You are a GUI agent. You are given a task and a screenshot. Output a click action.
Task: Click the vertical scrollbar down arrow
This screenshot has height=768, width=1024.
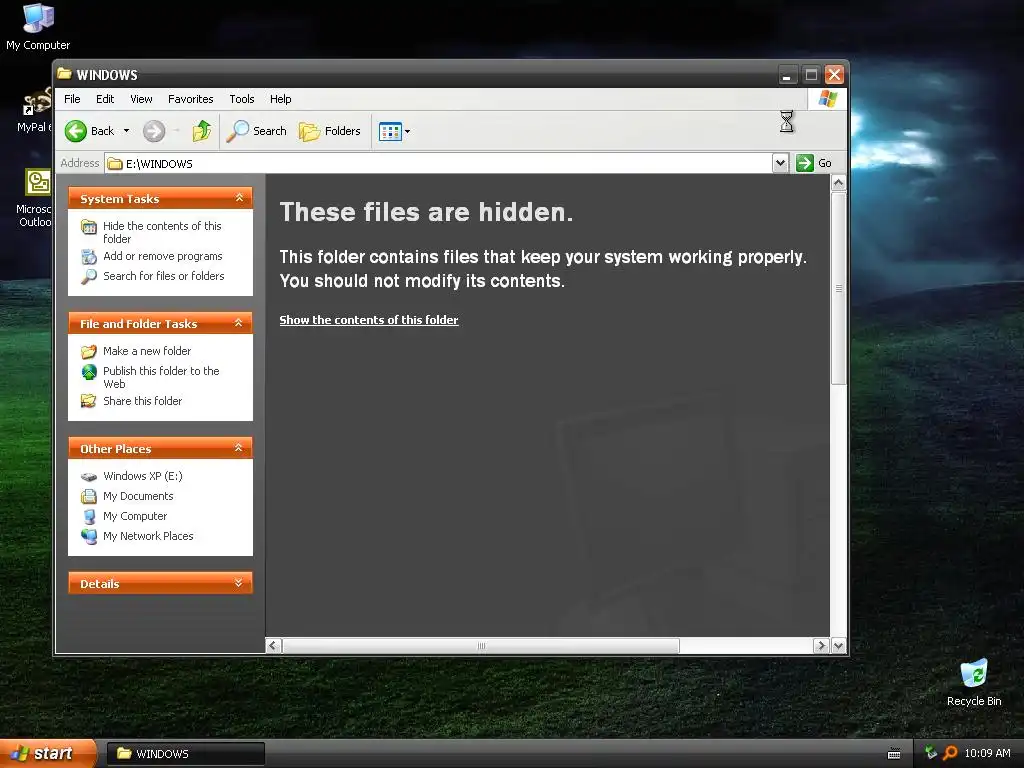839,646
